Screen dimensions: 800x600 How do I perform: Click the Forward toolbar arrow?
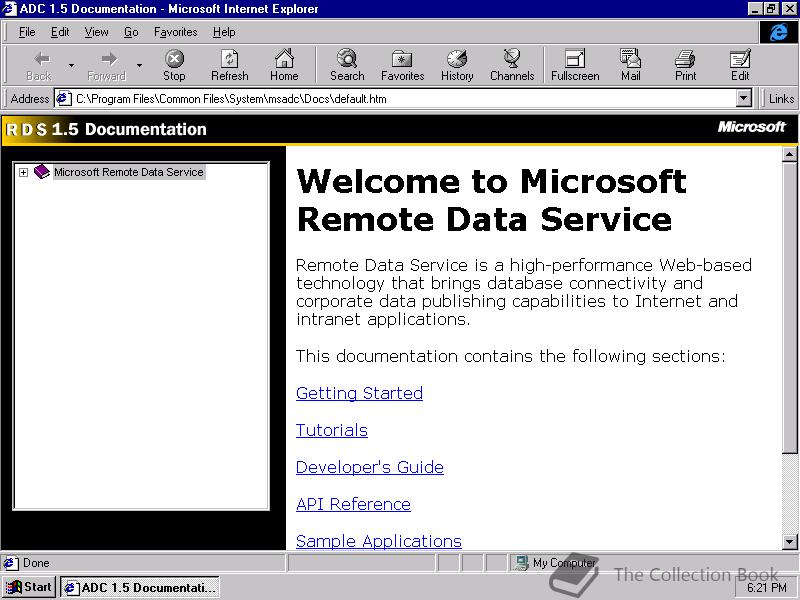pyautogui.click(x=108, y=59)
